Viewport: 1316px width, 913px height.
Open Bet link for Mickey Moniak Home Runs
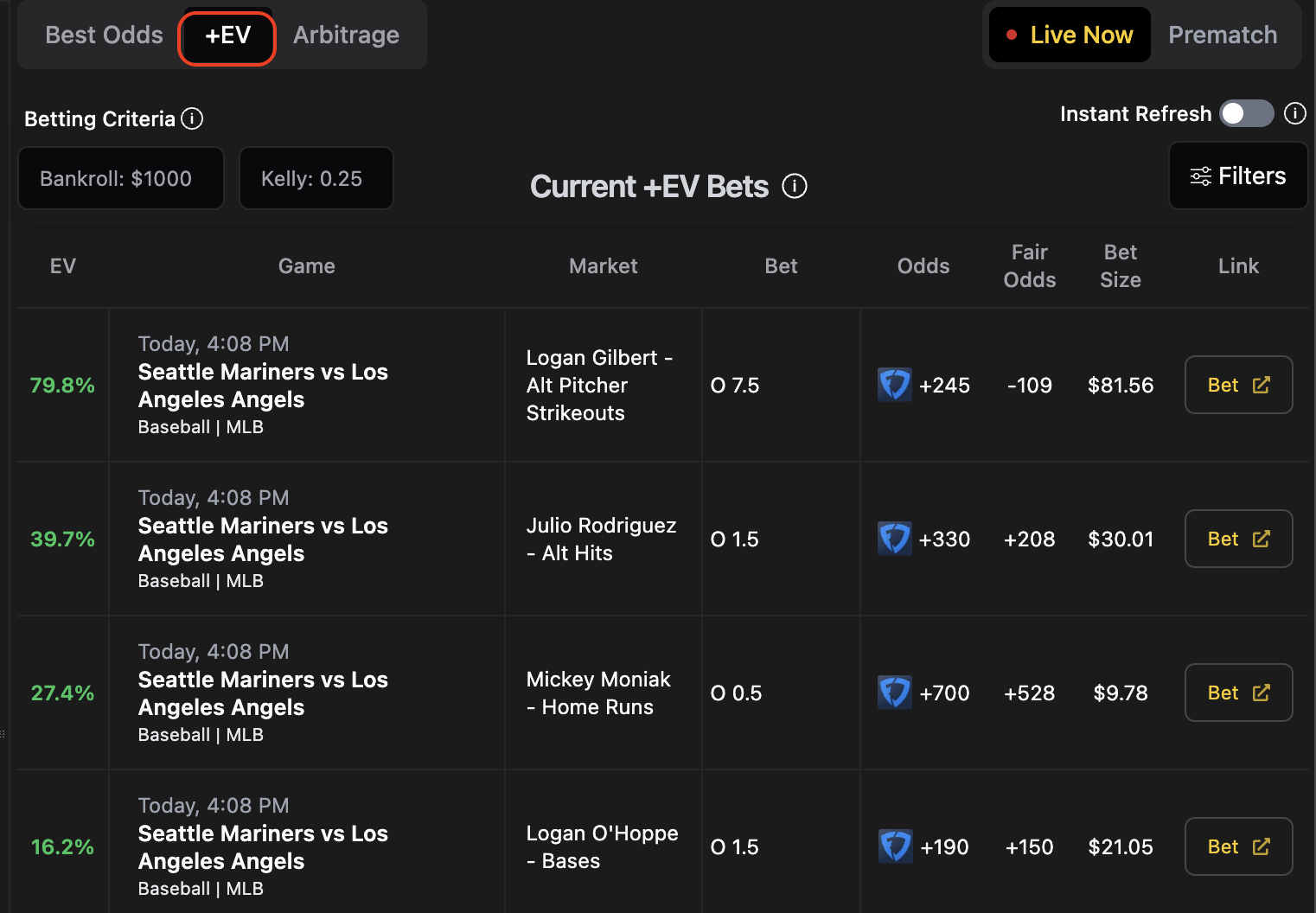[1238, 693]
